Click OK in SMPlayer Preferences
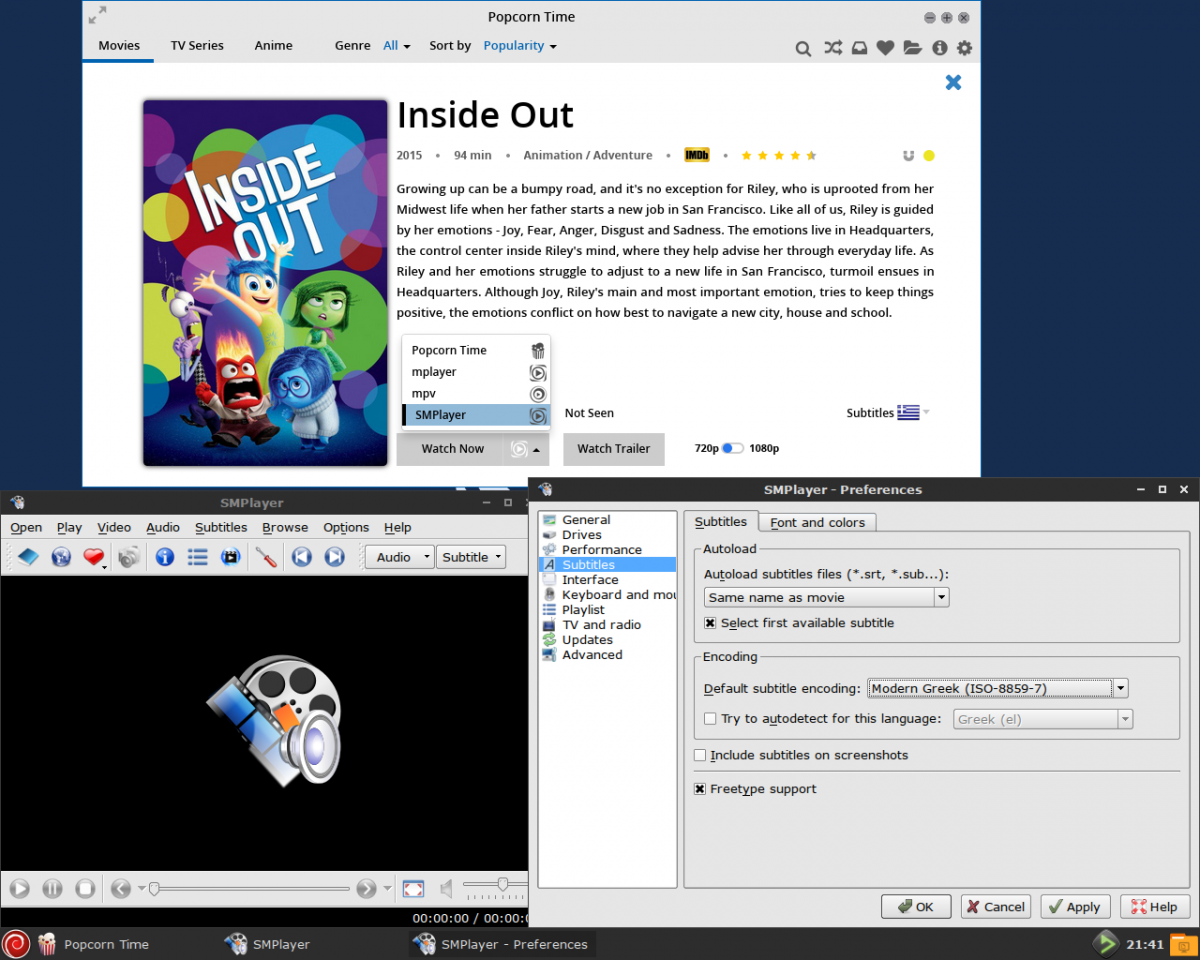 (916, 907)
